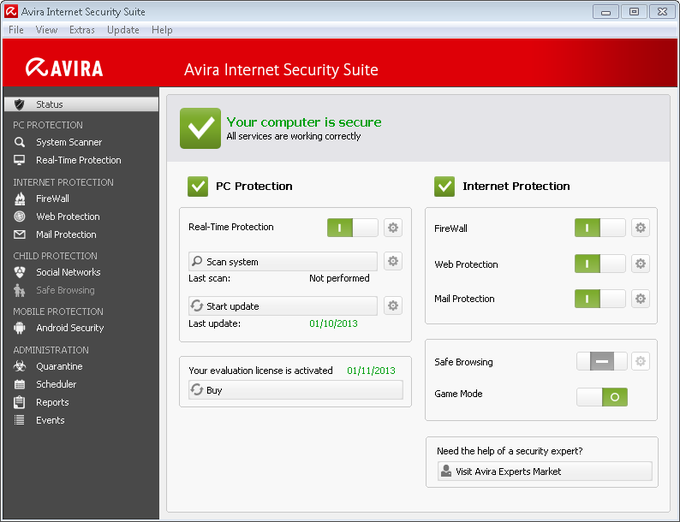The width and height of the screenshot is (680, 522).
Task: Click the Scan system button
Action: pyautogui.click(x=283, y=261)
